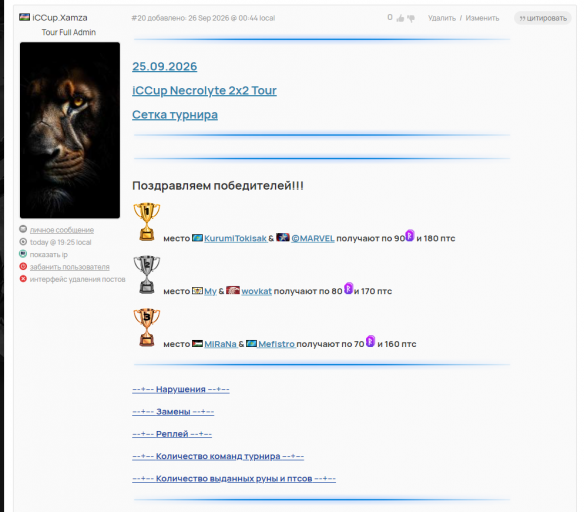
Task: Click the забанить пользователя link
Action: point(70,267)
